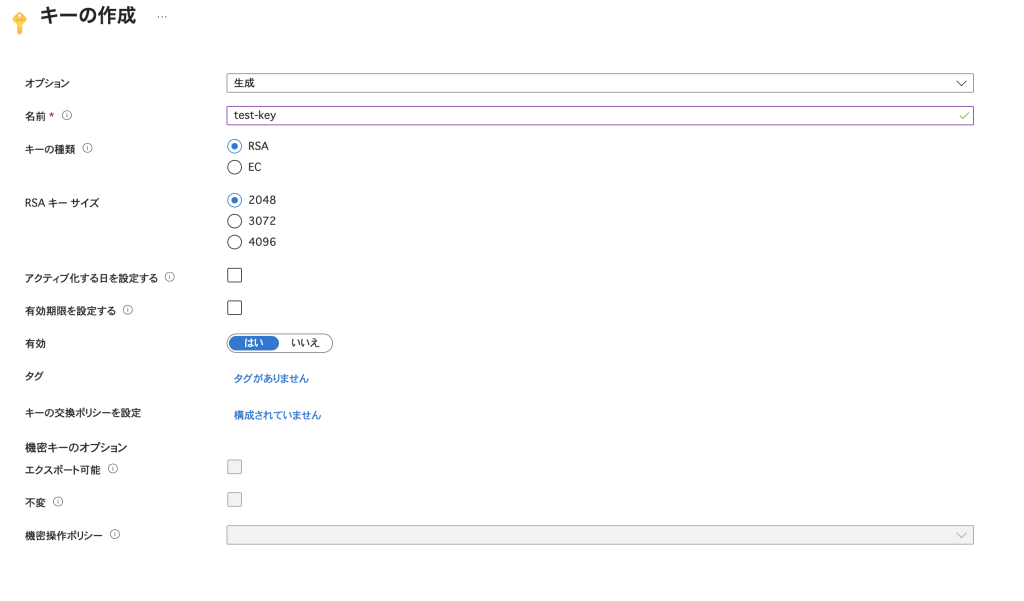
Task: Enable アクティブ化する日を設定する checkbox
Action: (235, 275)
